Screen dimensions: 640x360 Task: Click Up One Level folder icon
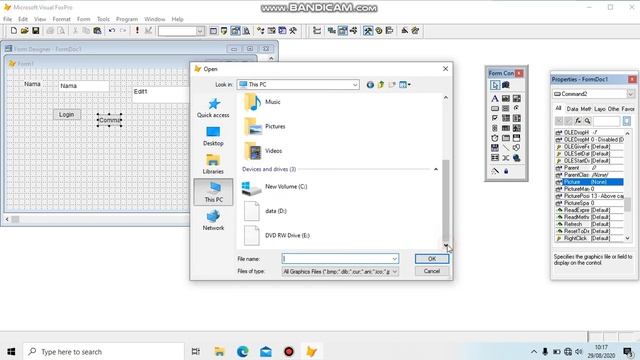[381, 84]
